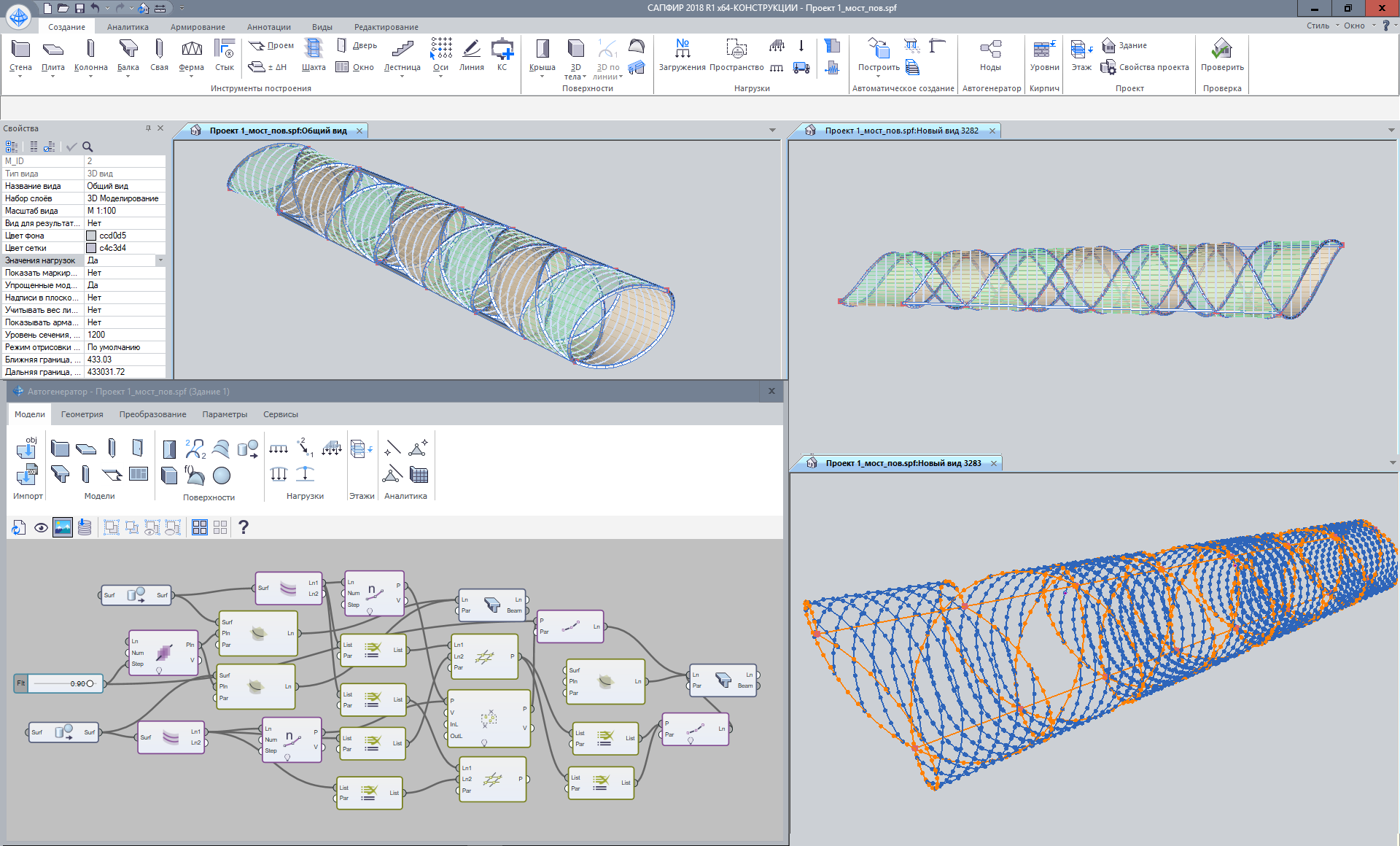Image resolution: width=1400 pixels, height=846 pixels.
Task: Expand the Крыша tool dropdown arrow
Action: pyautogui.click(x=542, y=76)
